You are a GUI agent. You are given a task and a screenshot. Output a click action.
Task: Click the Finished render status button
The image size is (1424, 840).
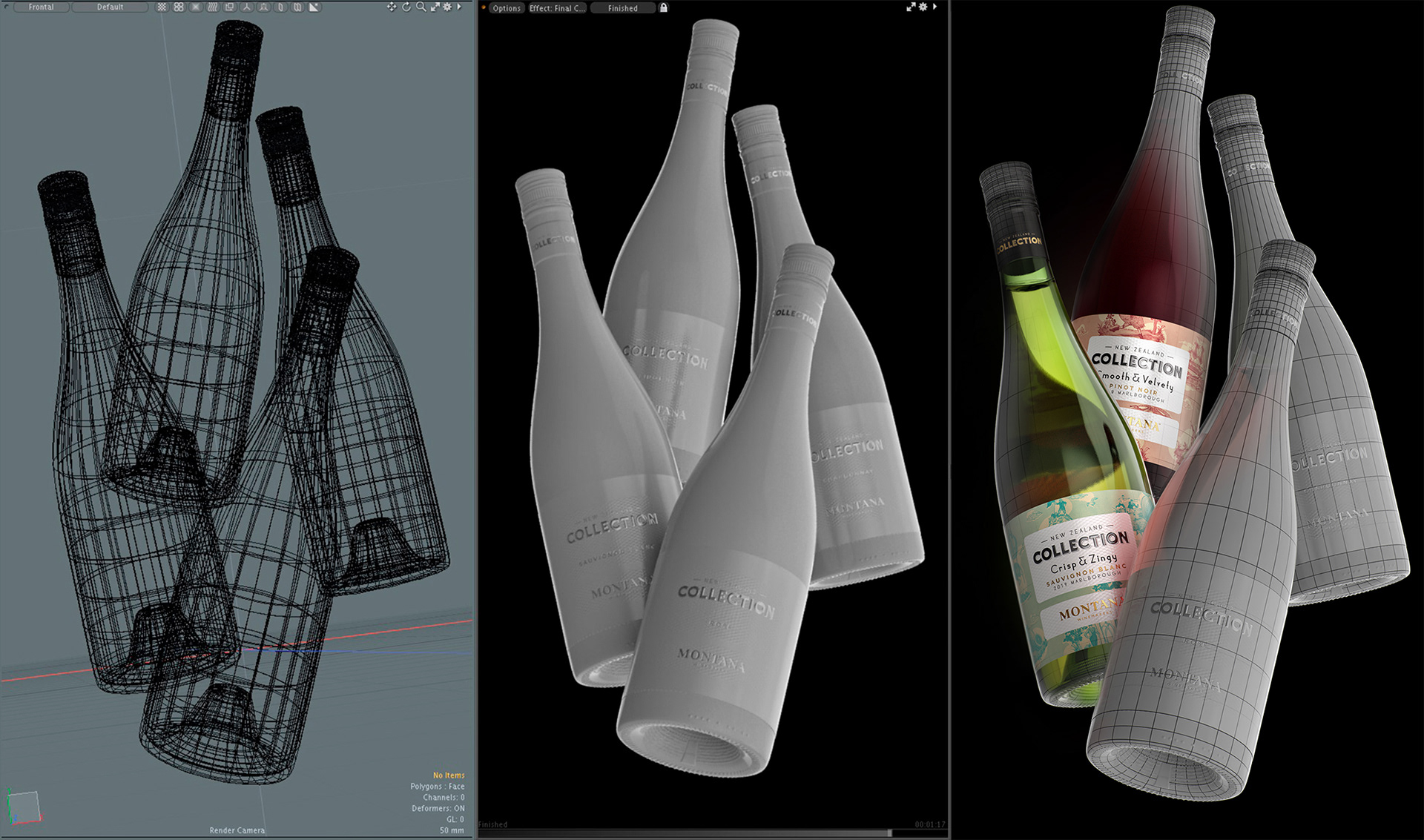click(x=623, y=8)
